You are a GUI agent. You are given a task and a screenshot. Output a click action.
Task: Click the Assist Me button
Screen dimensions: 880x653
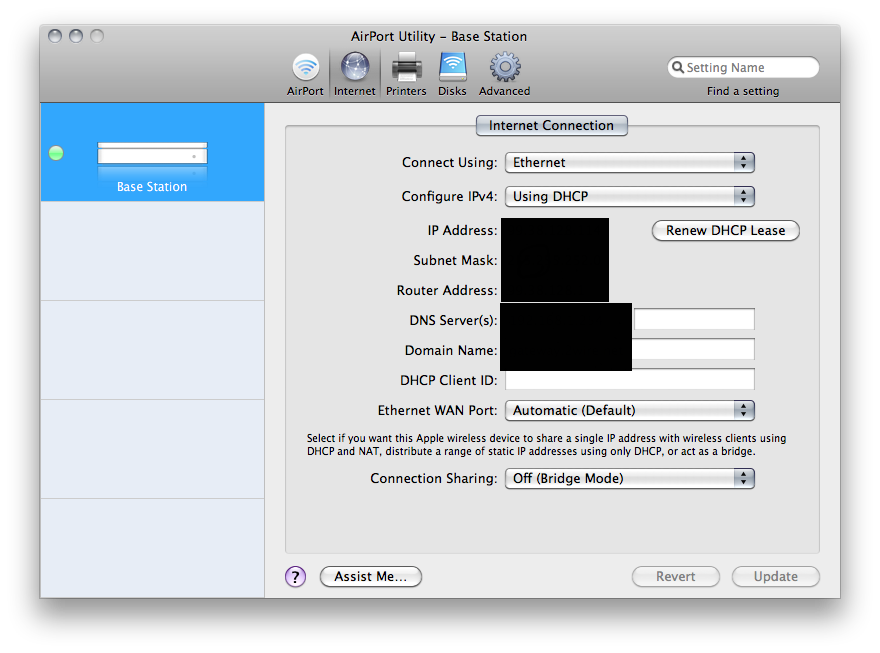tap(371, 576)
